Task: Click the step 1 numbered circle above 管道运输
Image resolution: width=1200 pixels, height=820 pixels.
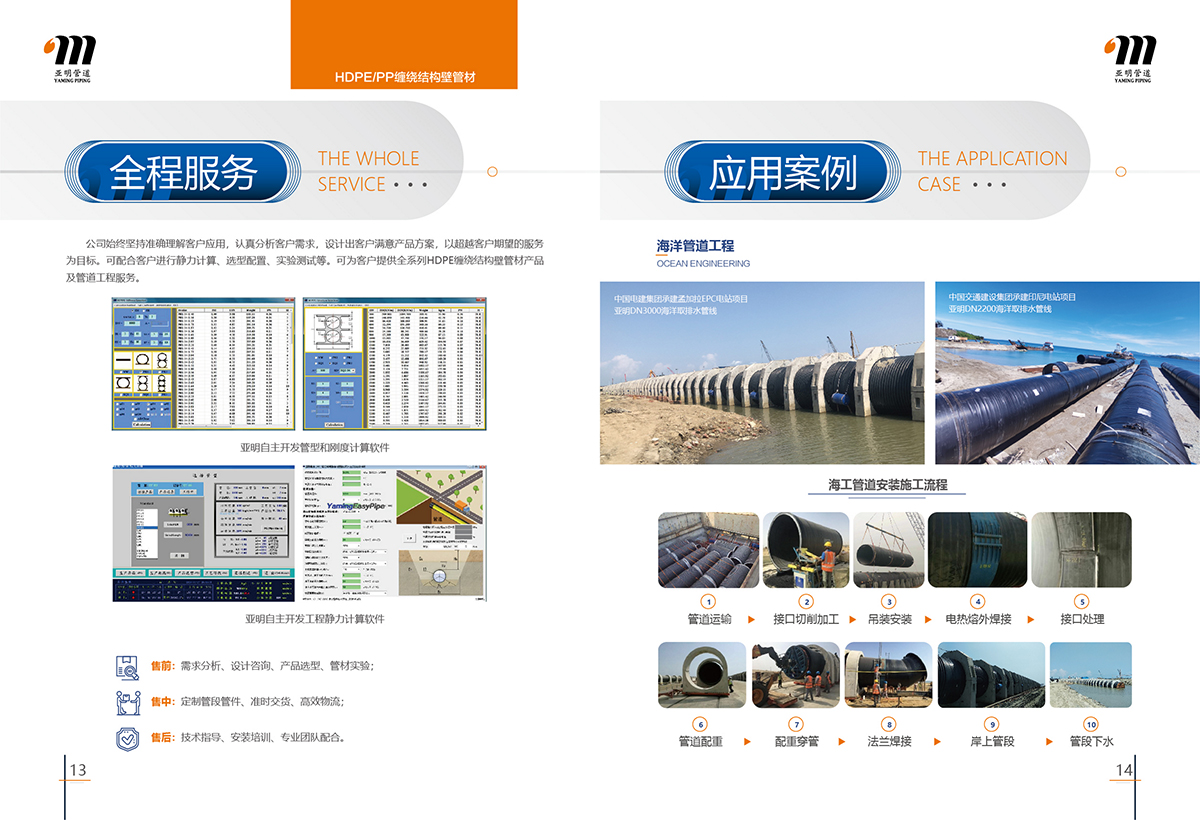Action: point(709,601)
